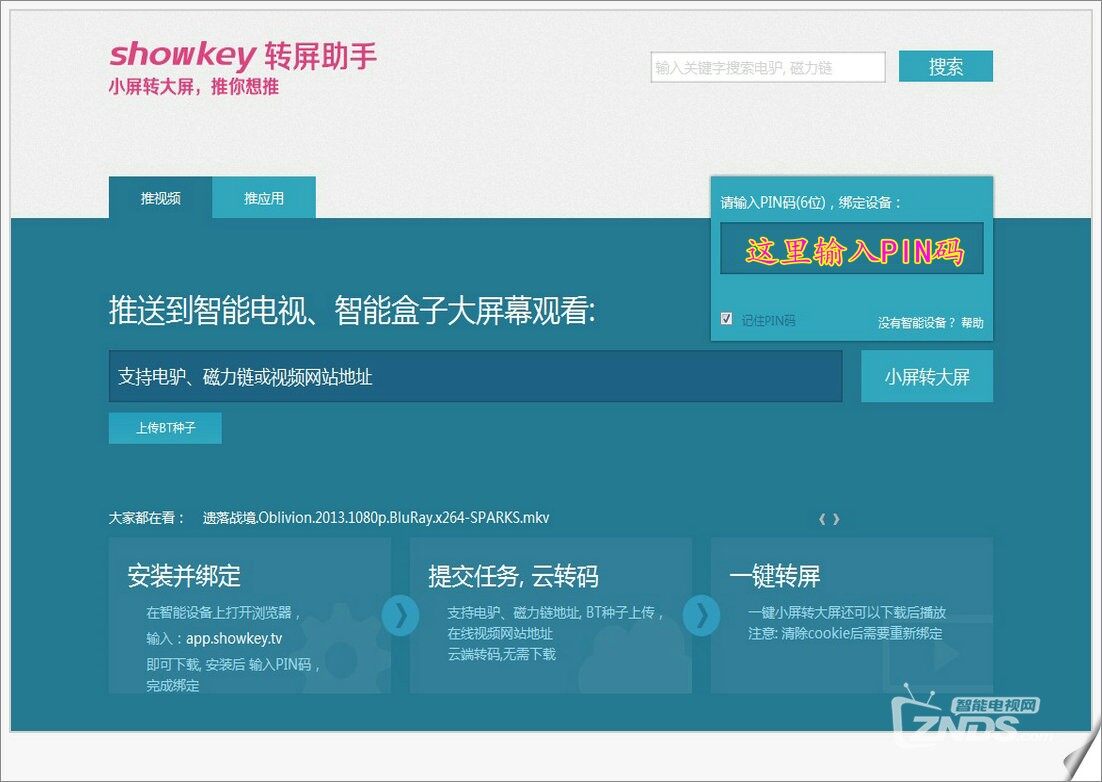Focus the keyword search box at top

tap(768, 67)
